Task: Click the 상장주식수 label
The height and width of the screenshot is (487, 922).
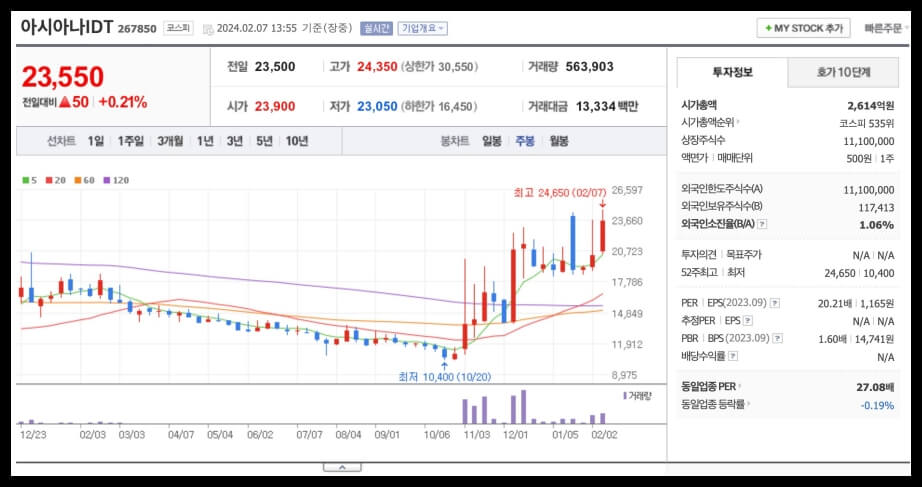Action: tap(703, 140)
